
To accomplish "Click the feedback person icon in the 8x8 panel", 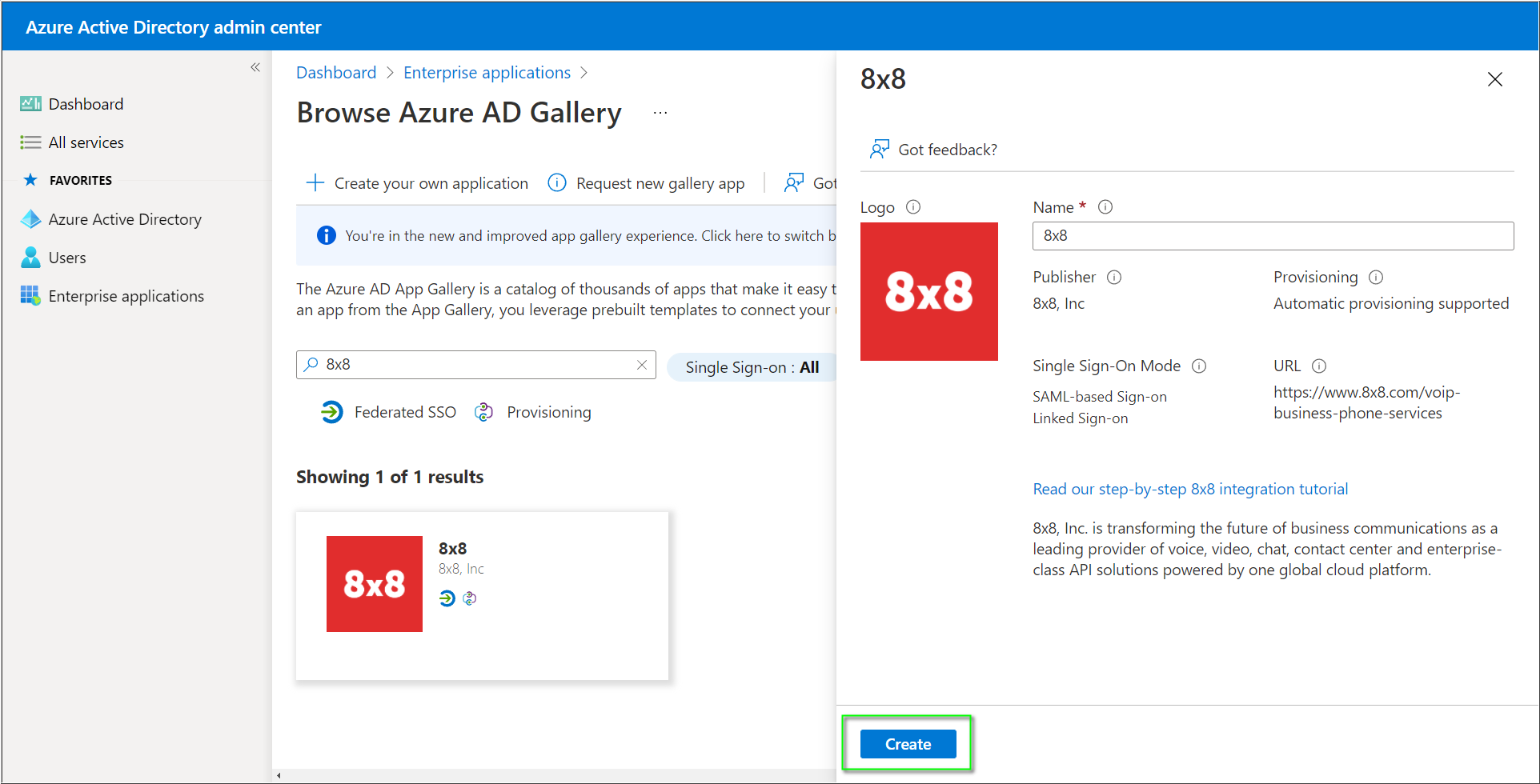I will click(x=880, y=149).
